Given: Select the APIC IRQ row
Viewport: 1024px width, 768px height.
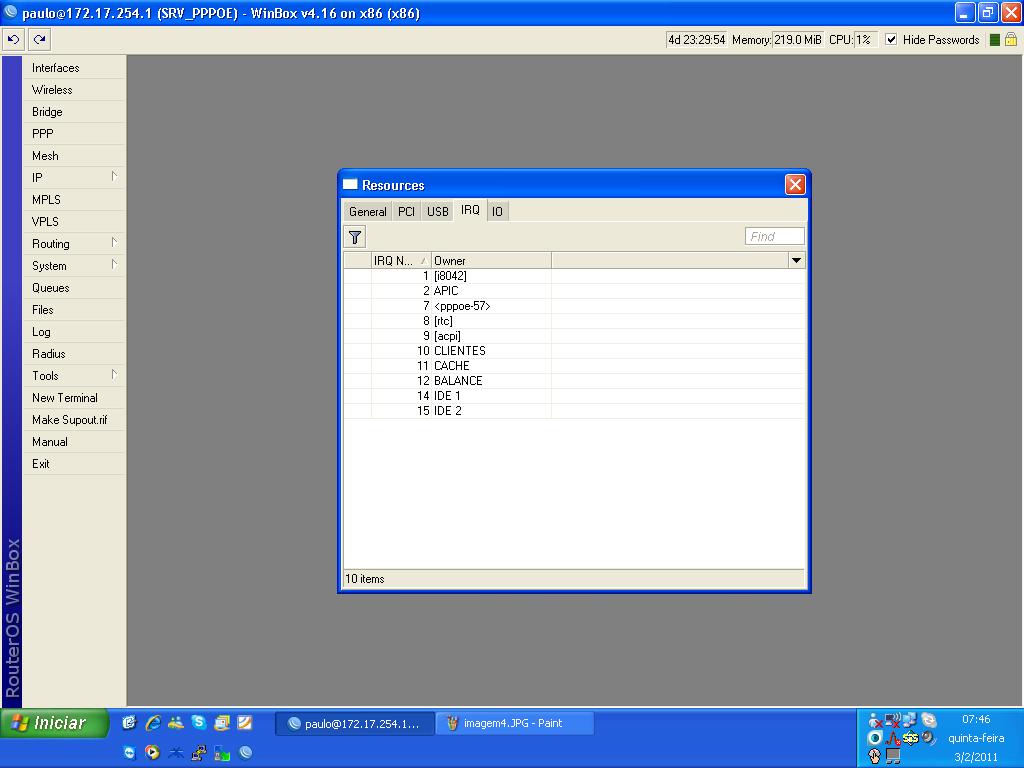Looking at the screenshot, I should click(574, 291).
